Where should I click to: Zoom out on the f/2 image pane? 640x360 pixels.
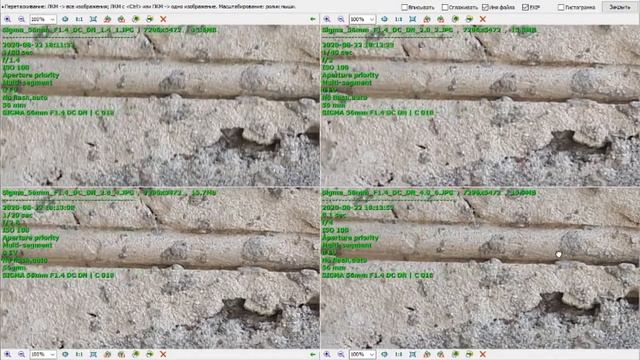(x=341, y=19)
